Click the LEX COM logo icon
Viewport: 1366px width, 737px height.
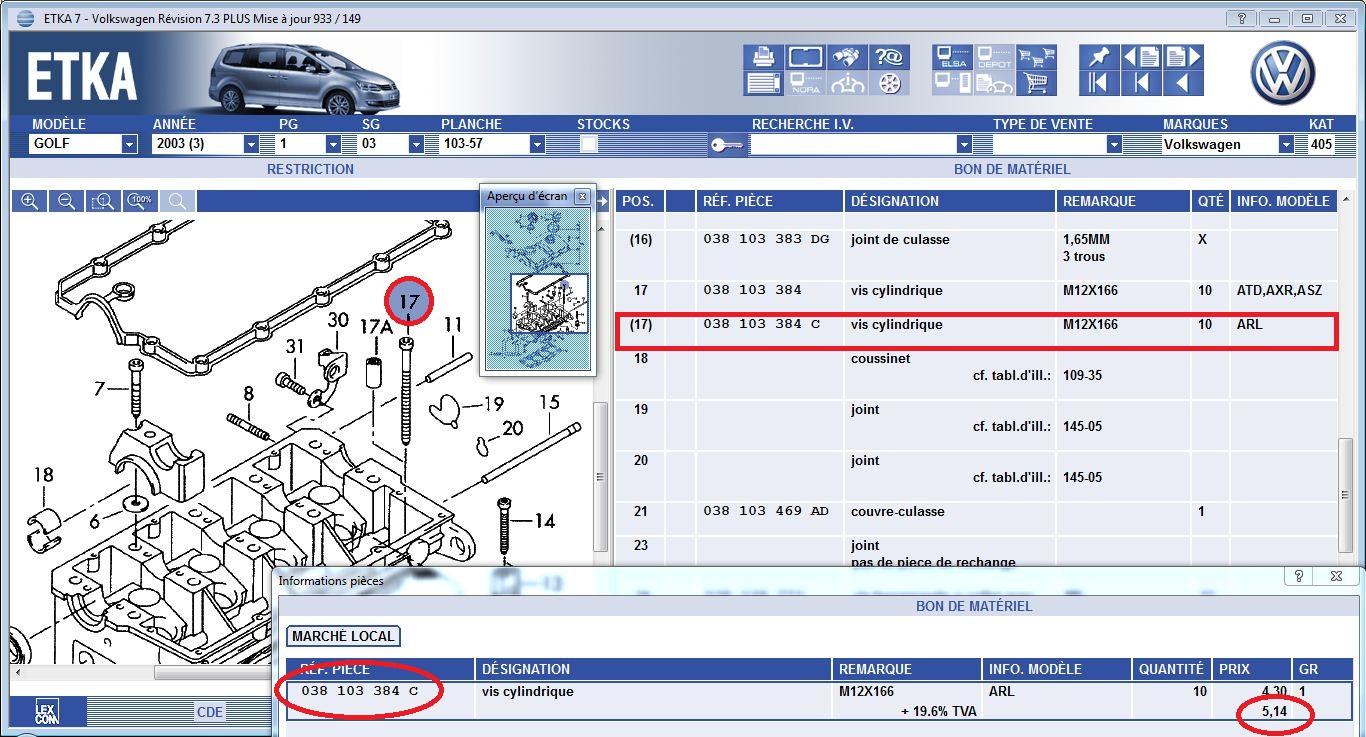click(47, 711)
